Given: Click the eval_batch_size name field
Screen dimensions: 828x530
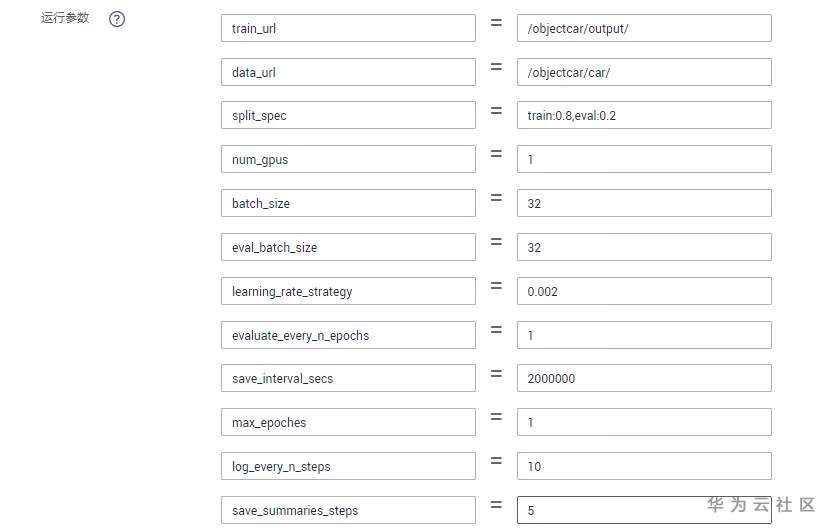Looking at the screenshot, I should pyautogui.click(x=347, y=247).
